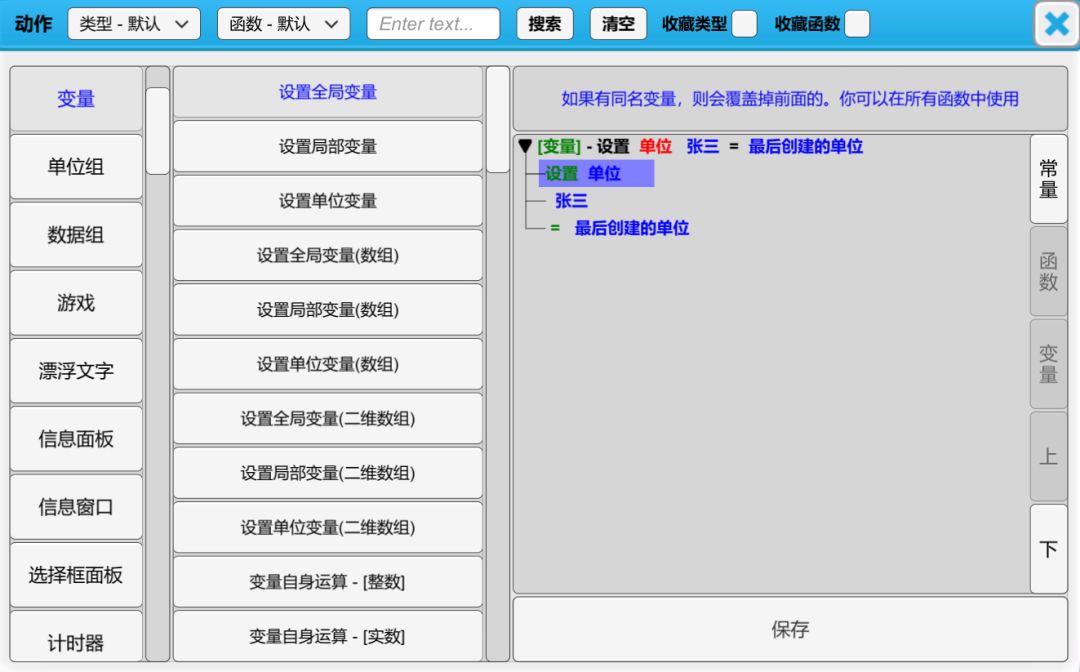The height and width of the screenshot is (672, 1080).
Task: Collapse the [变量] tree node triangle
Action: tap(525, 147)
